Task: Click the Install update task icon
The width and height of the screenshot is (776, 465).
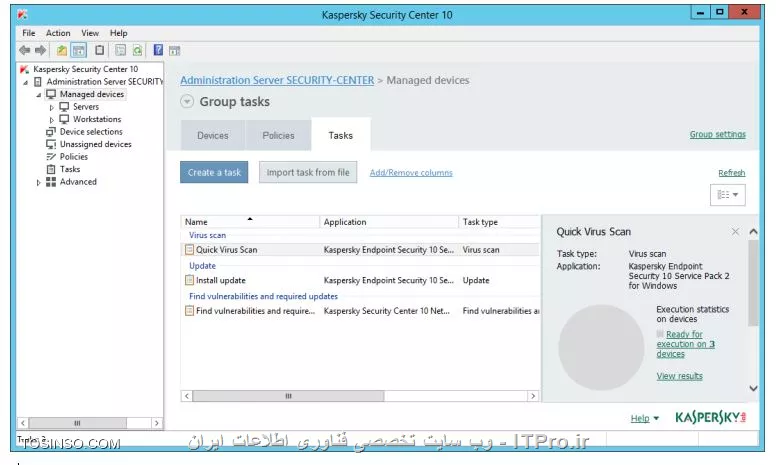Action: click(189, 280)
